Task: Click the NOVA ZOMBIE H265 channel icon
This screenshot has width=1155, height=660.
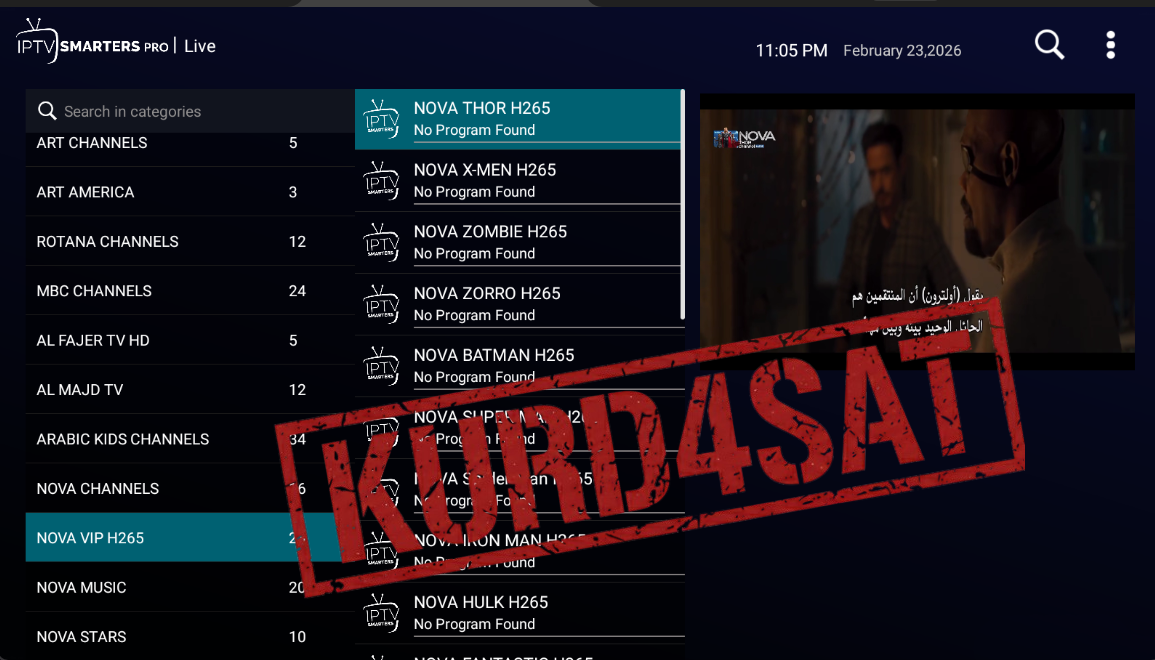Action: 381,242
